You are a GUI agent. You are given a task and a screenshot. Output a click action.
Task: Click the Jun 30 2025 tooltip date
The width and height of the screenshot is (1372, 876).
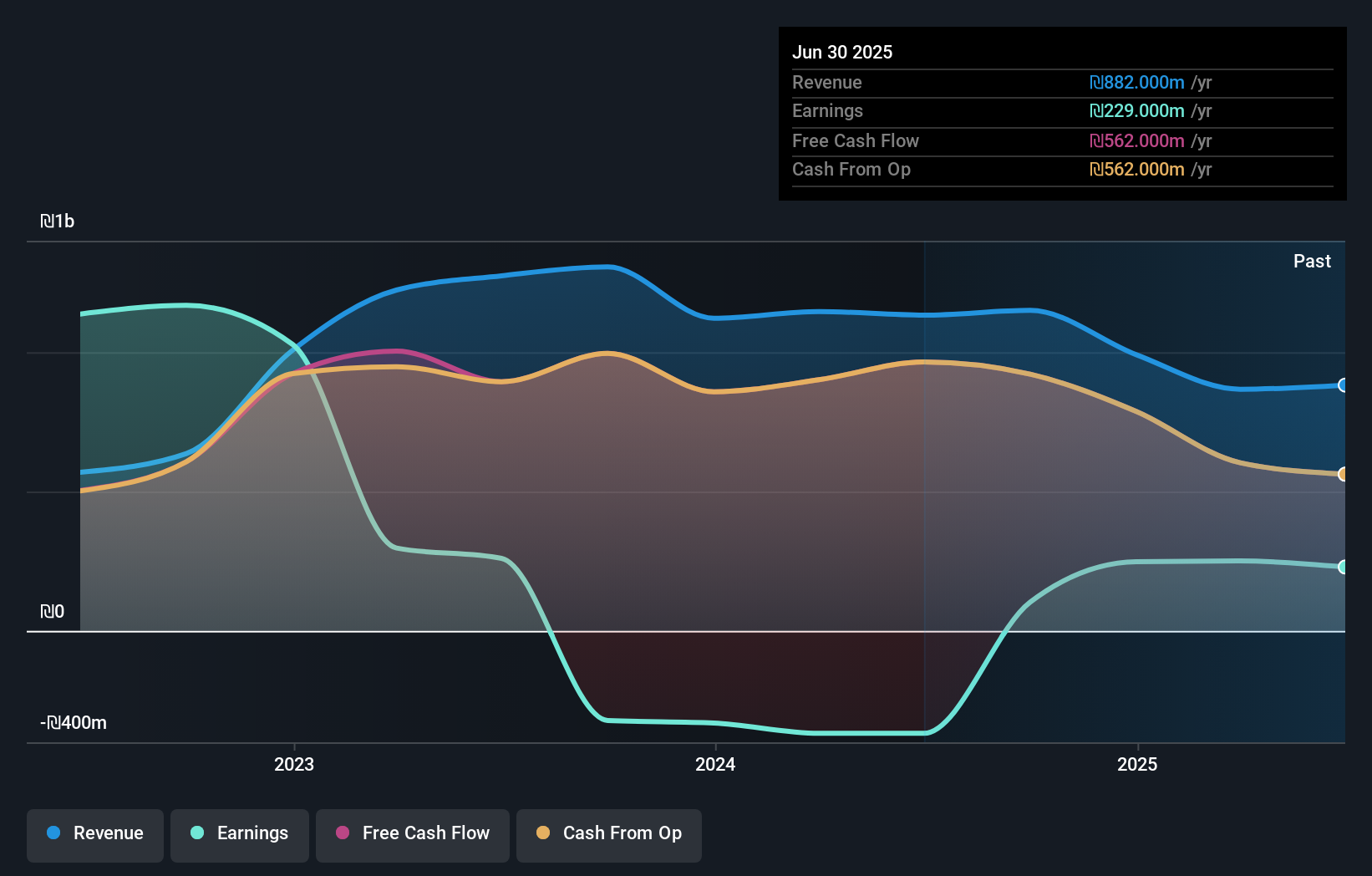(x=842, y=52)
